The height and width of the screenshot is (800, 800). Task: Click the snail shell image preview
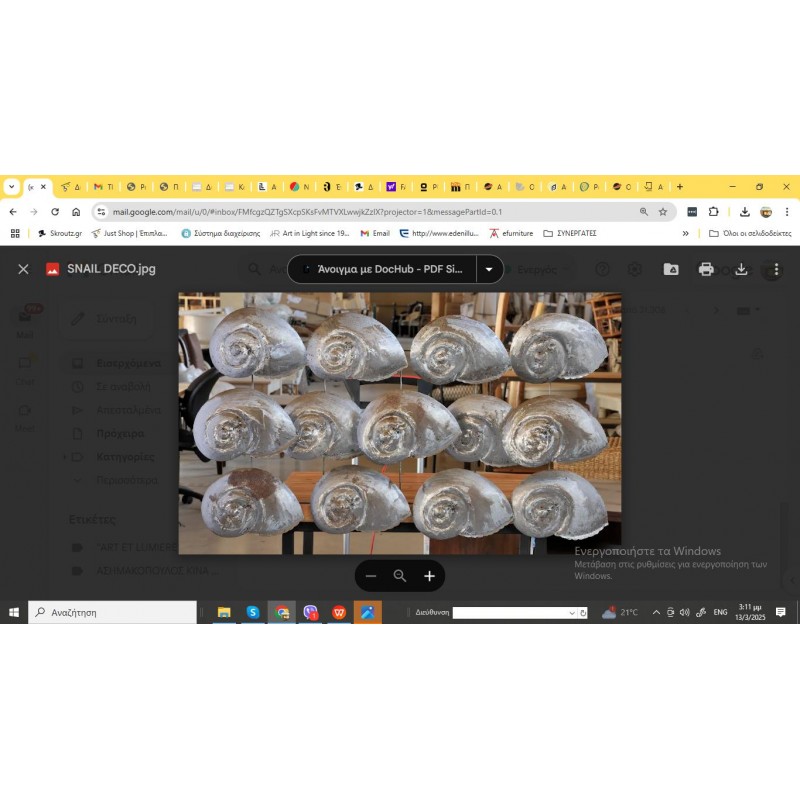point(400,423)
